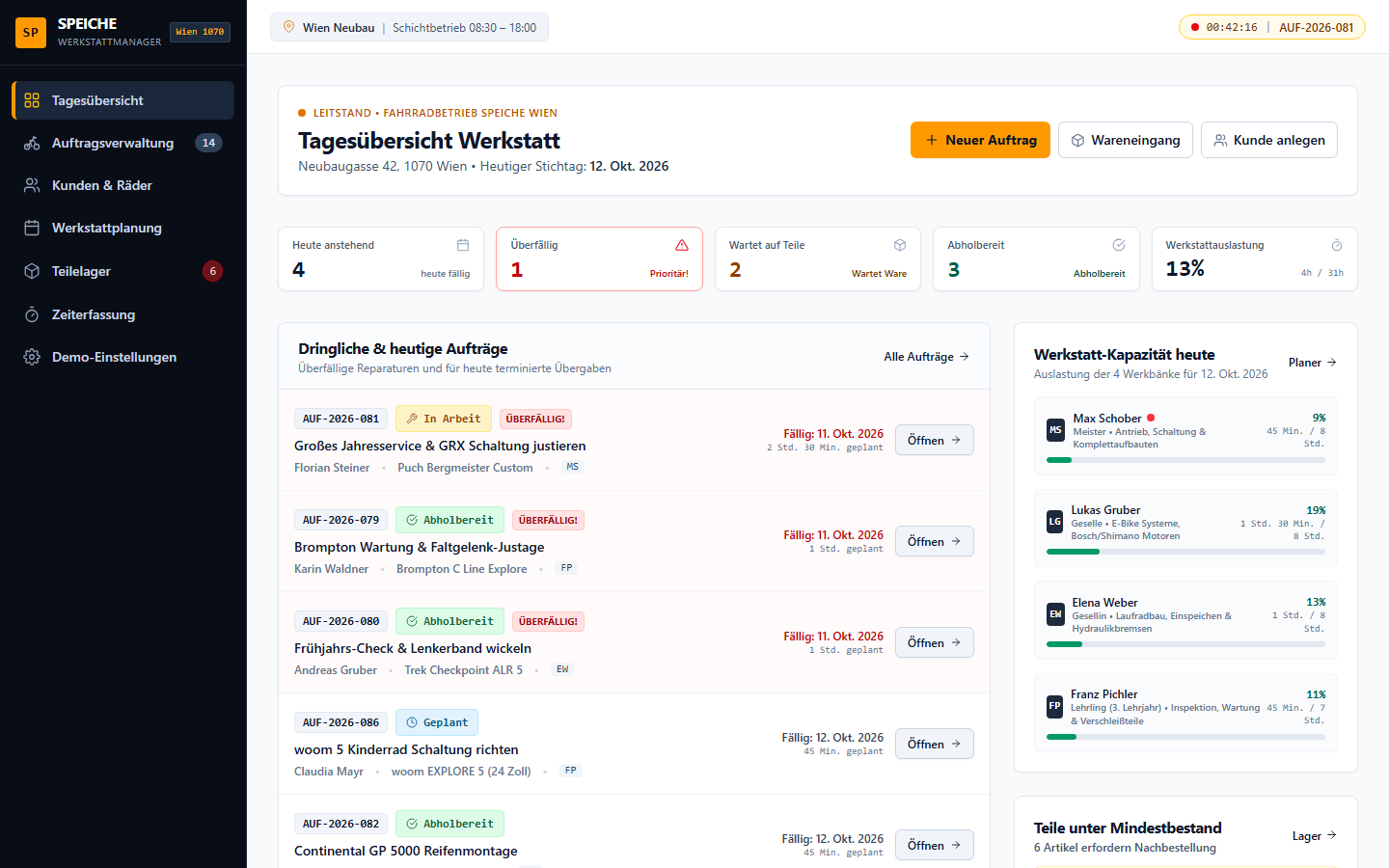Click Kunde anlegen button

(x=1269, y=140)
